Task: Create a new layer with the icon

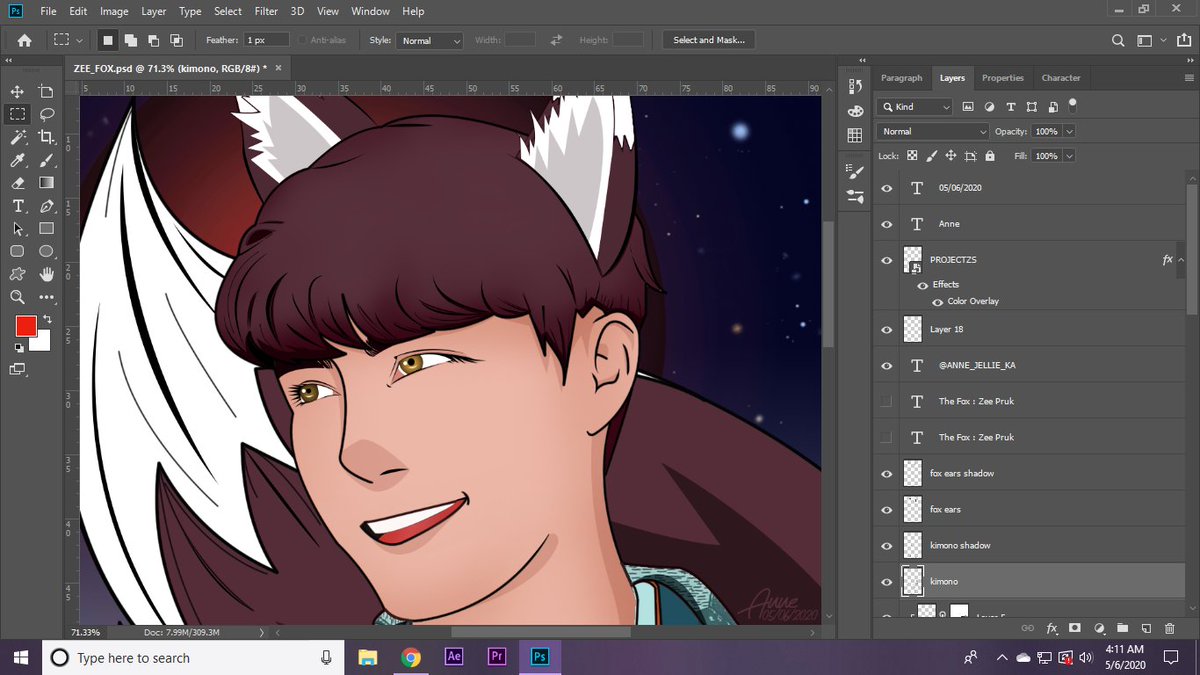Action: 1146,628
